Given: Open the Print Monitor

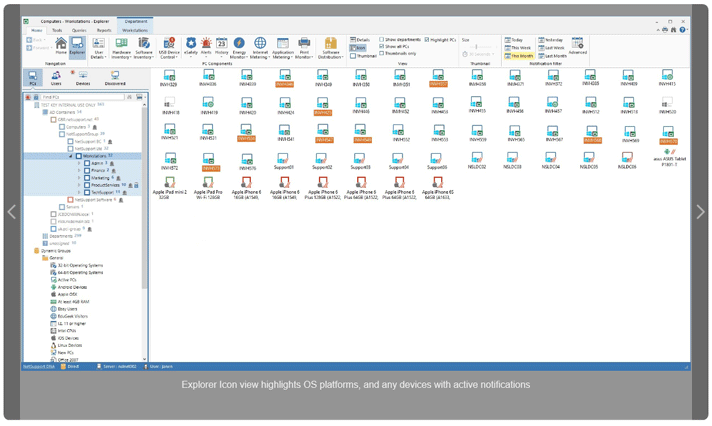Looking at the screenshot, I should point(304,48).
